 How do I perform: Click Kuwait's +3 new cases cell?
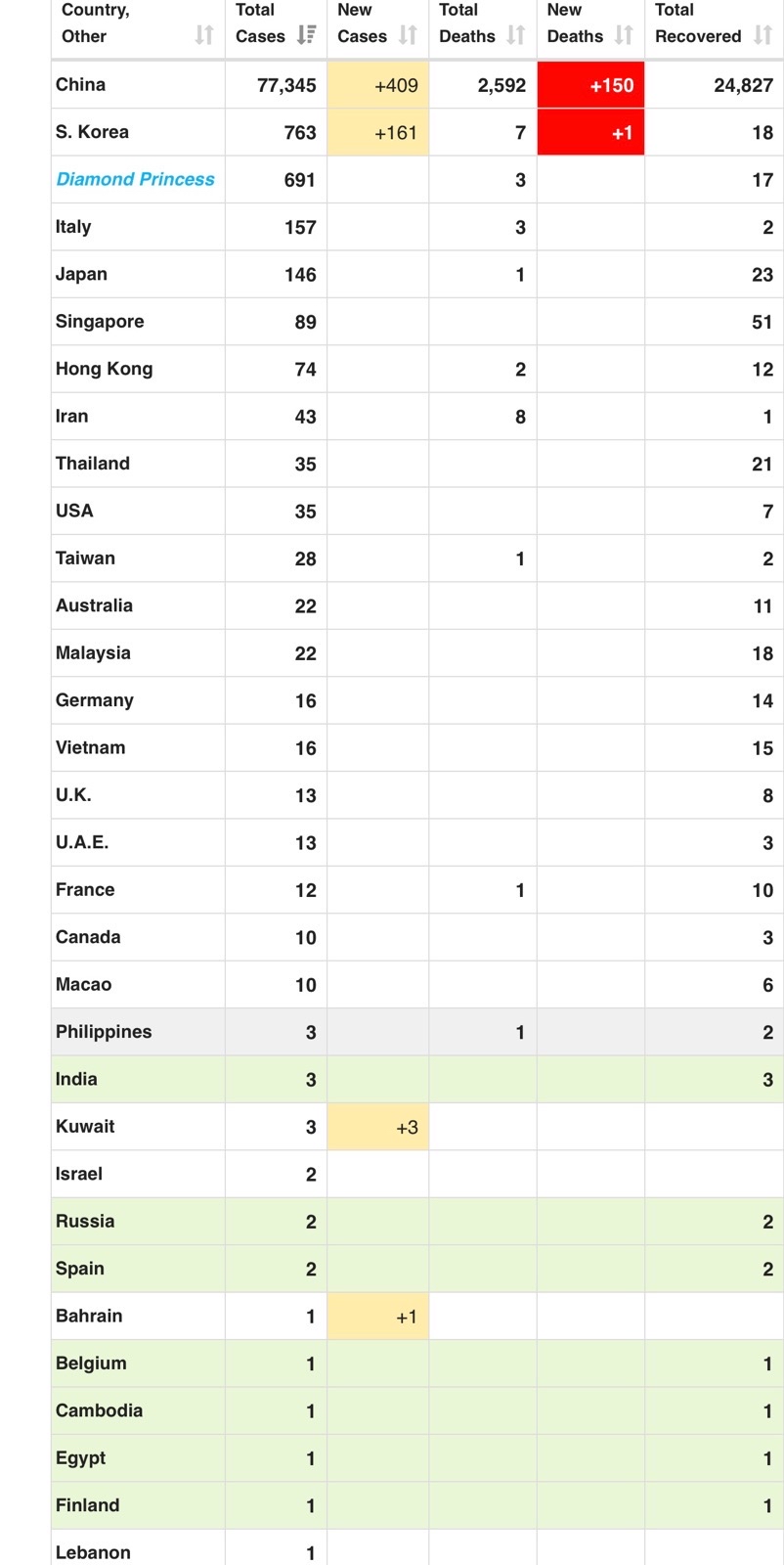(x=378, y=1127)
